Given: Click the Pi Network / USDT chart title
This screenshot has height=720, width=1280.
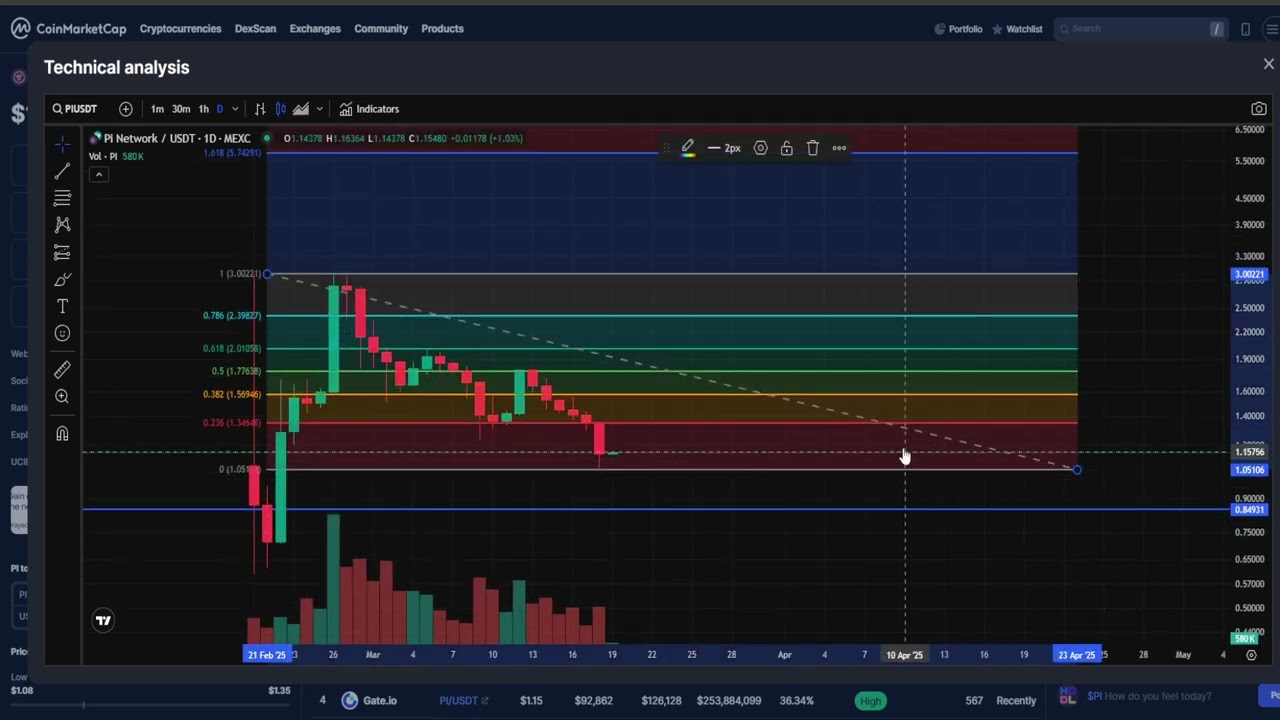Looking at the screenshot, I should 177,139.
